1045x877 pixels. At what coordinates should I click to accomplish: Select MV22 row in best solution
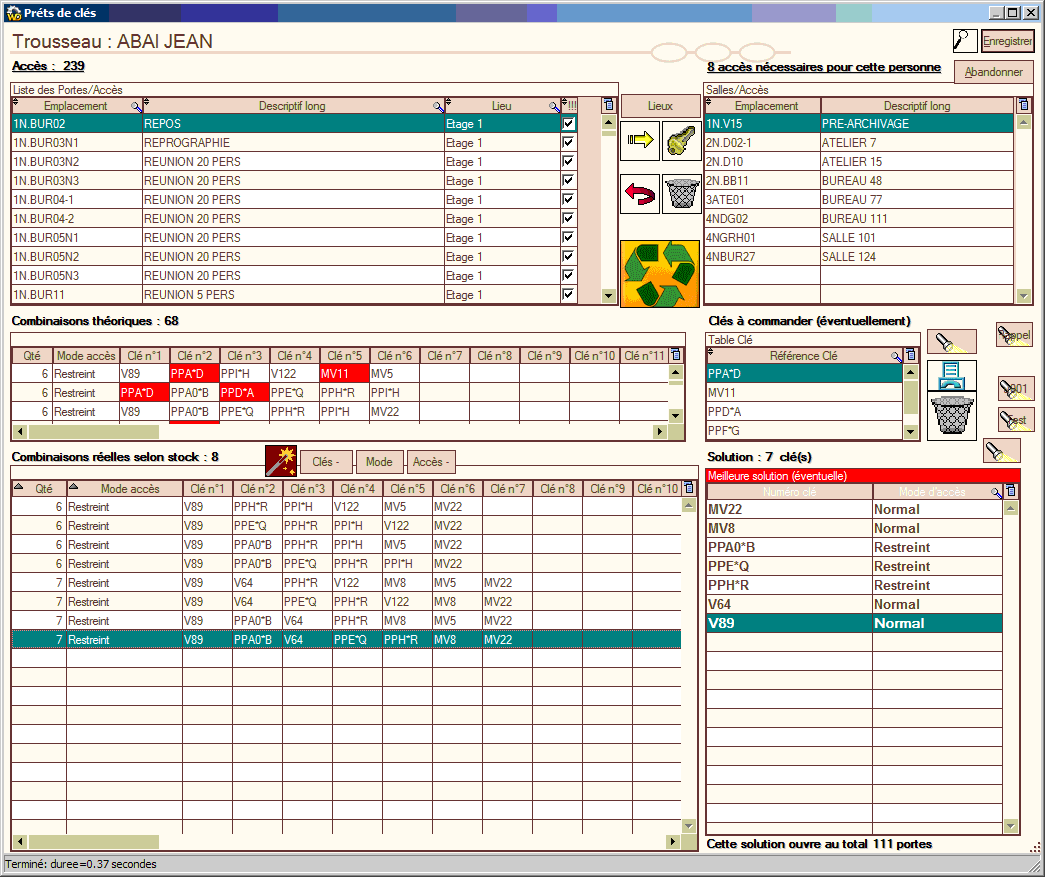pos(854,509)
